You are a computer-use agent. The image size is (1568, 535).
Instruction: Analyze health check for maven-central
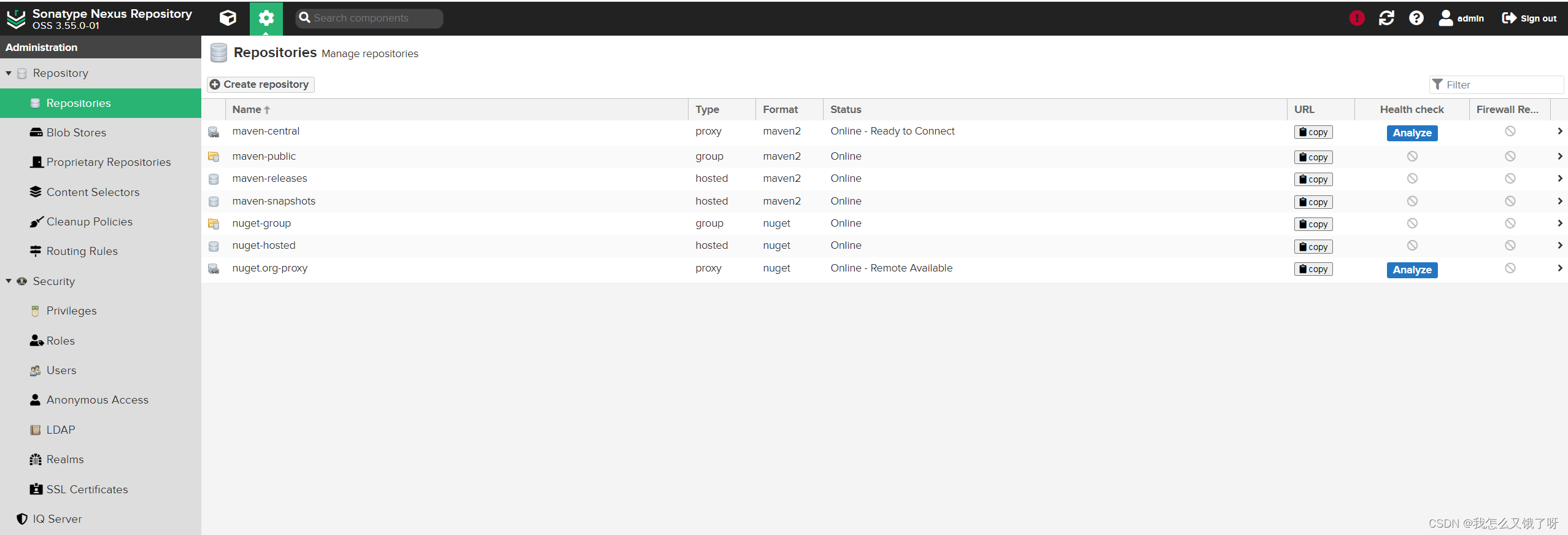[x=1412, y=133]
